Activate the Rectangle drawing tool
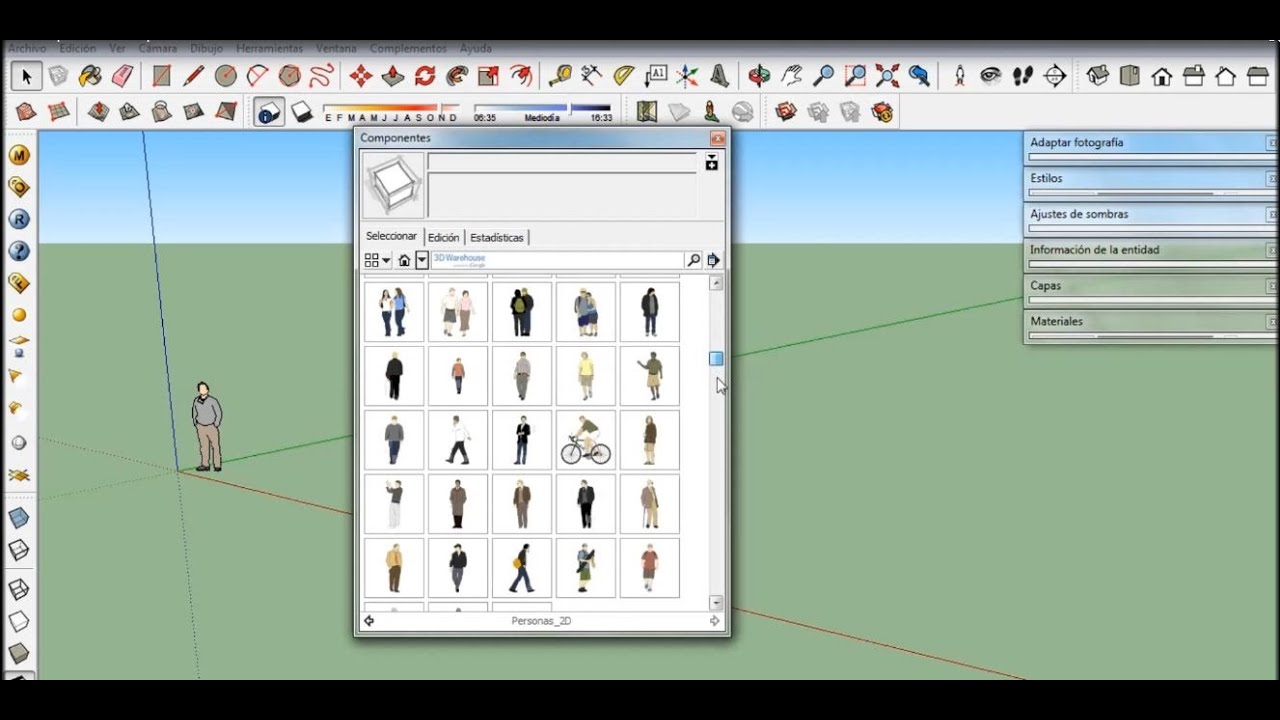Screen dimensions: 1280x720 pos(160,76)
